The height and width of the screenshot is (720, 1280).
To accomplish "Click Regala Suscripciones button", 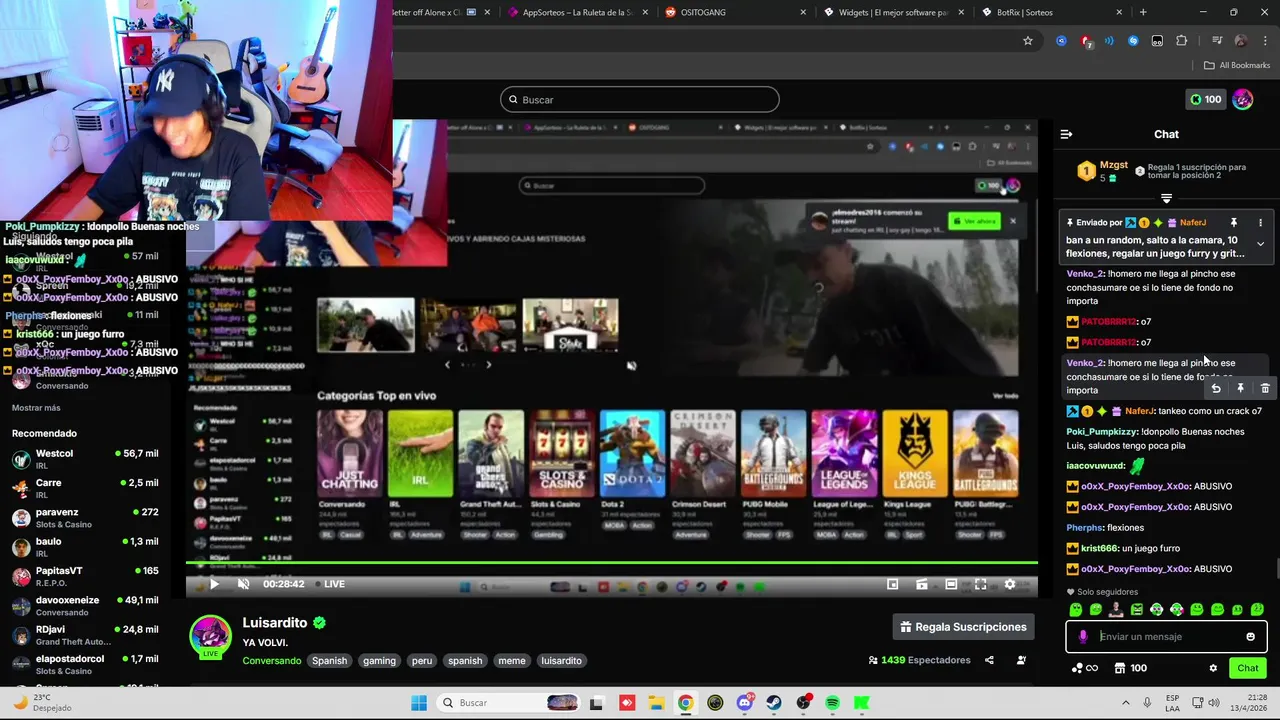I will click(x=964, y=627).
